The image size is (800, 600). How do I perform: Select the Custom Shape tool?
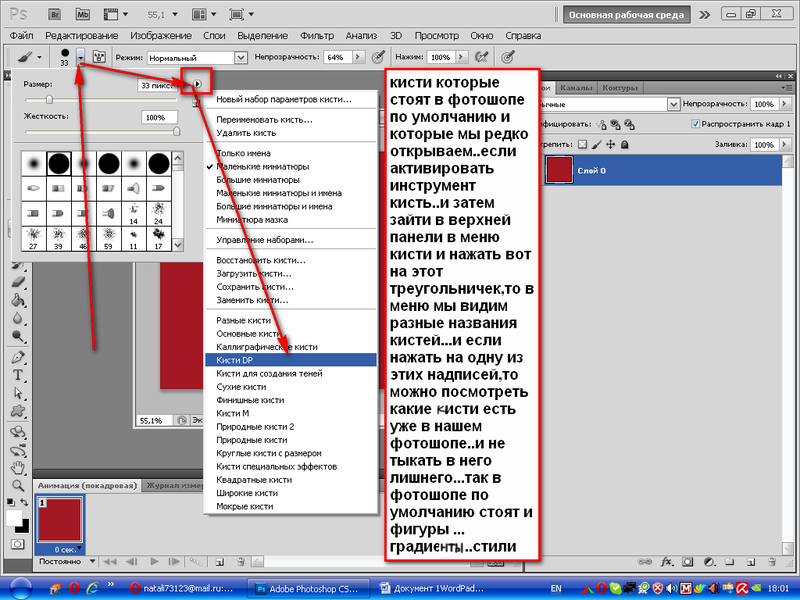click(x=18, y=411)
